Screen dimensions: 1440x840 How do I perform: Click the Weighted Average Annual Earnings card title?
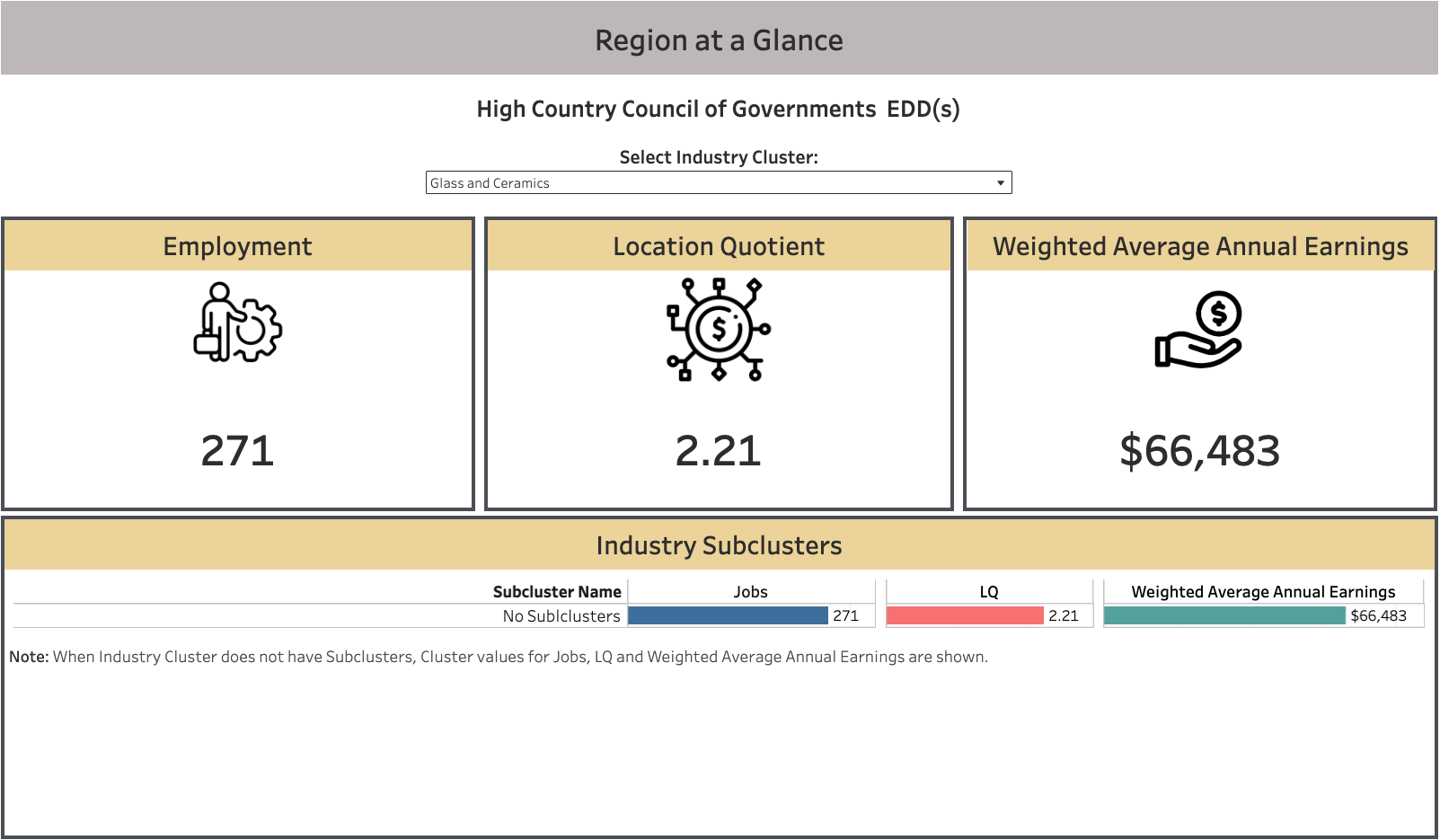(1200, 246)
